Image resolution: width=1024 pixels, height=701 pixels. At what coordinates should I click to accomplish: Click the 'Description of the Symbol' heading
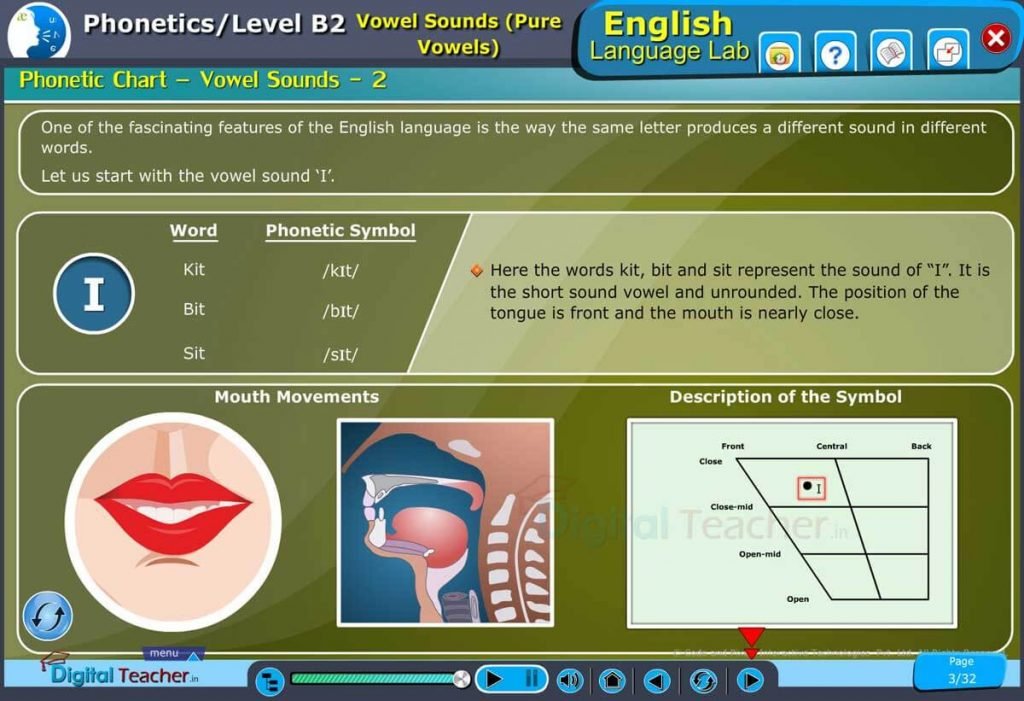tap(786, 397)
